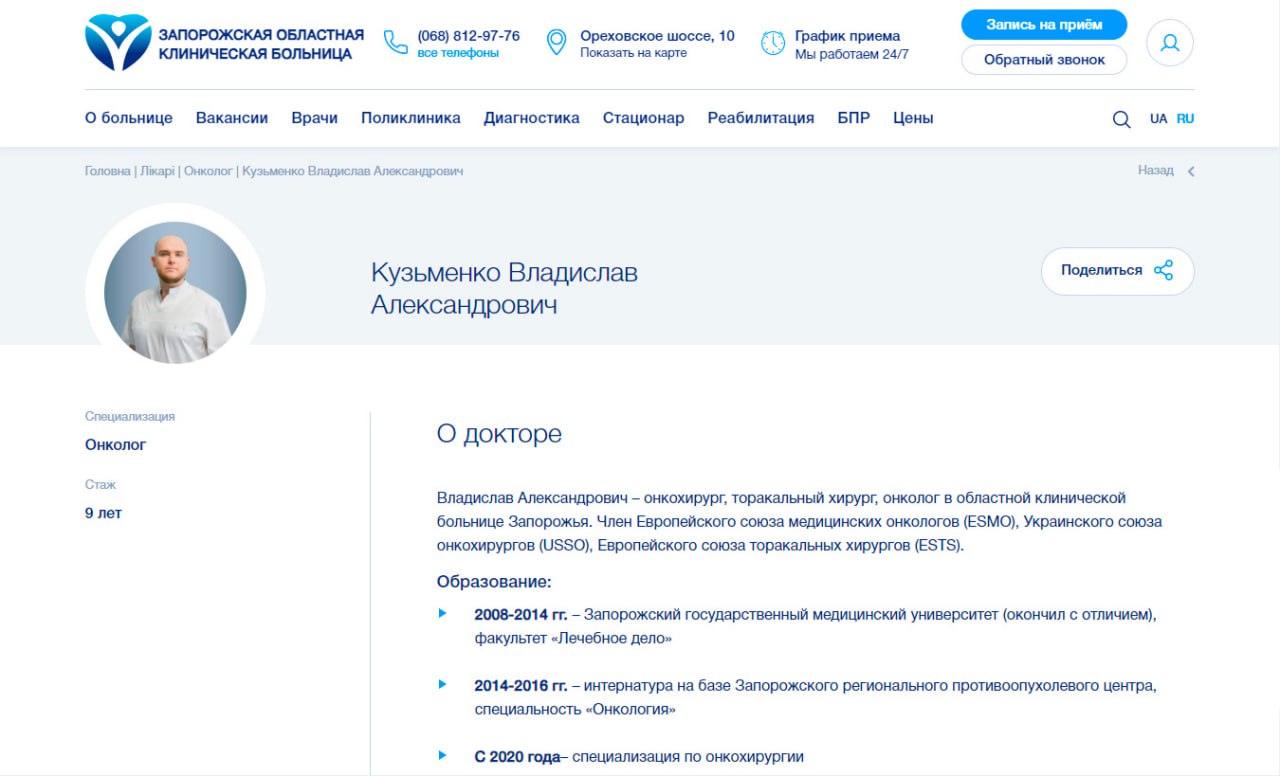This screenshot has width=1280, height=776.
Task: Click the clock schedule icon
Action: click(773, 42)
